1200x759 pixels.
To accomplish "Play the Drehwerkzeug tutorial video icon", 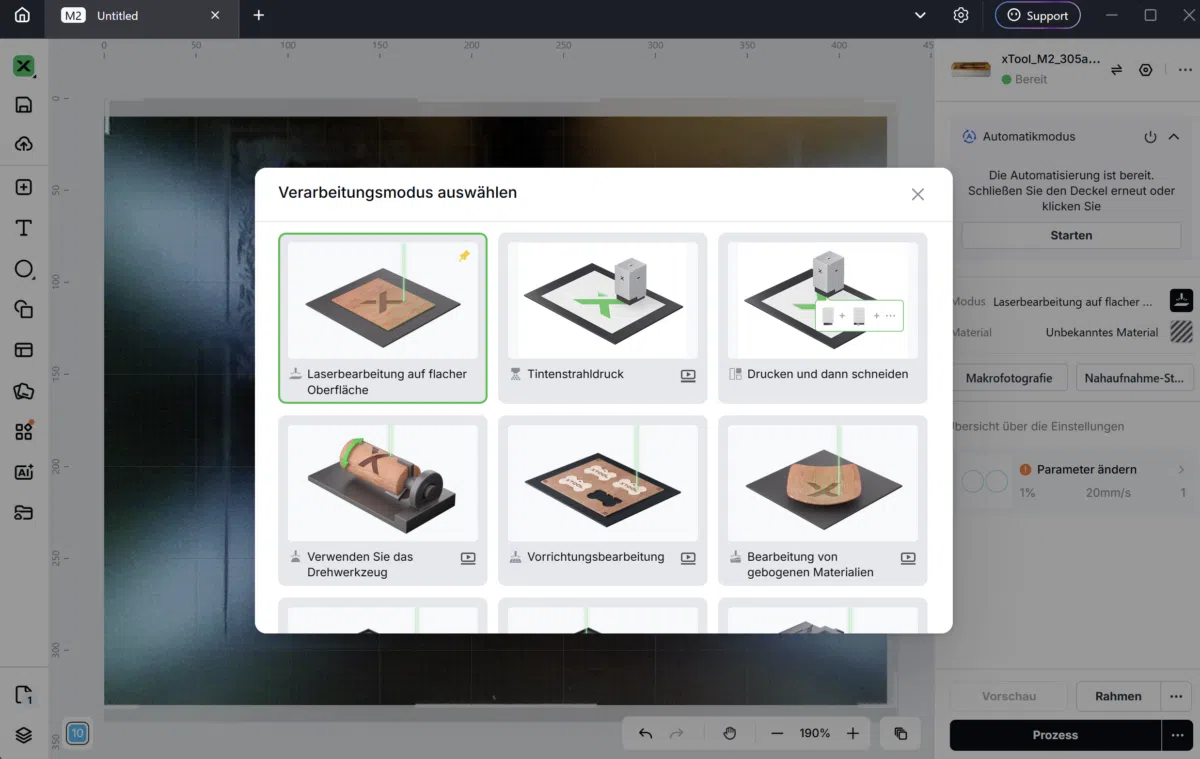I will pos(468,558).
